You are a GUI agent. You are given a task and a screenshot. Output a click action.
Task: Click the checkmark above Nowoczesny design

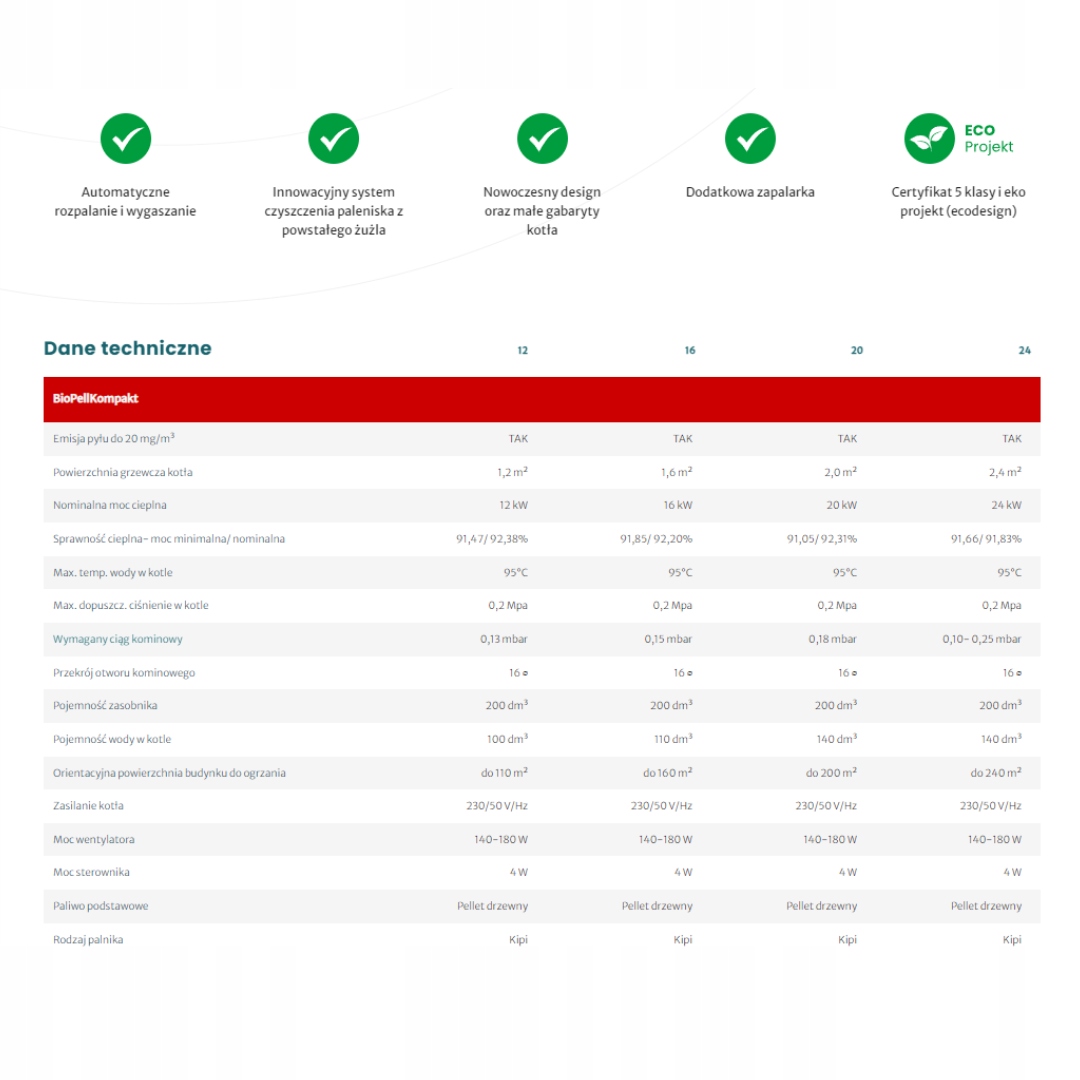point(542,139)
